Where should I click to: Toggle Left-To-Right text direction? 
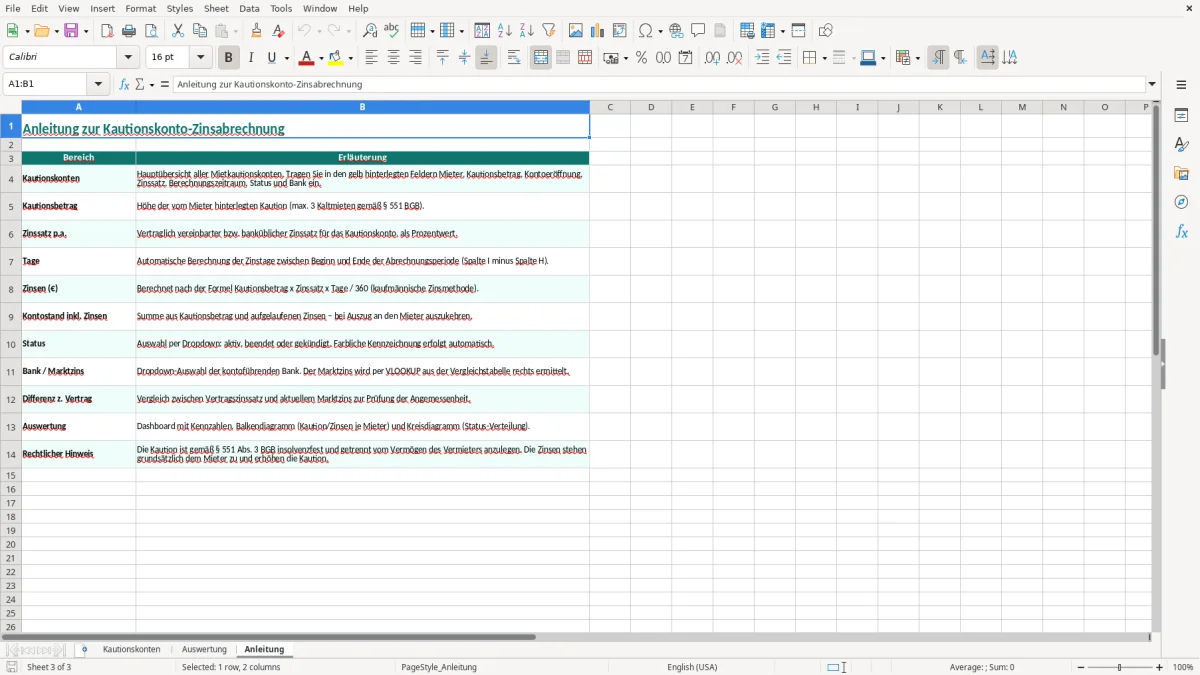point(938,58)
